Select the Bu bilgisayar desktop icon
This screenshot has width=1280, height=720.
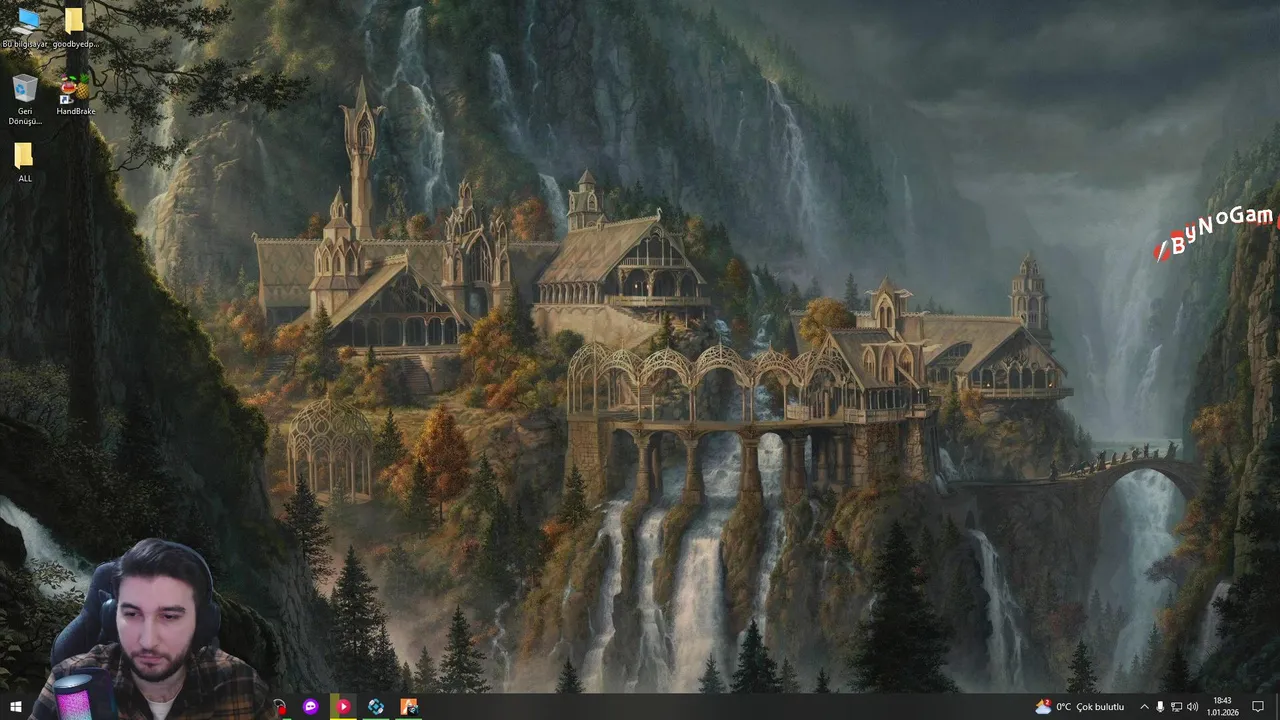[x=25, y=28]
